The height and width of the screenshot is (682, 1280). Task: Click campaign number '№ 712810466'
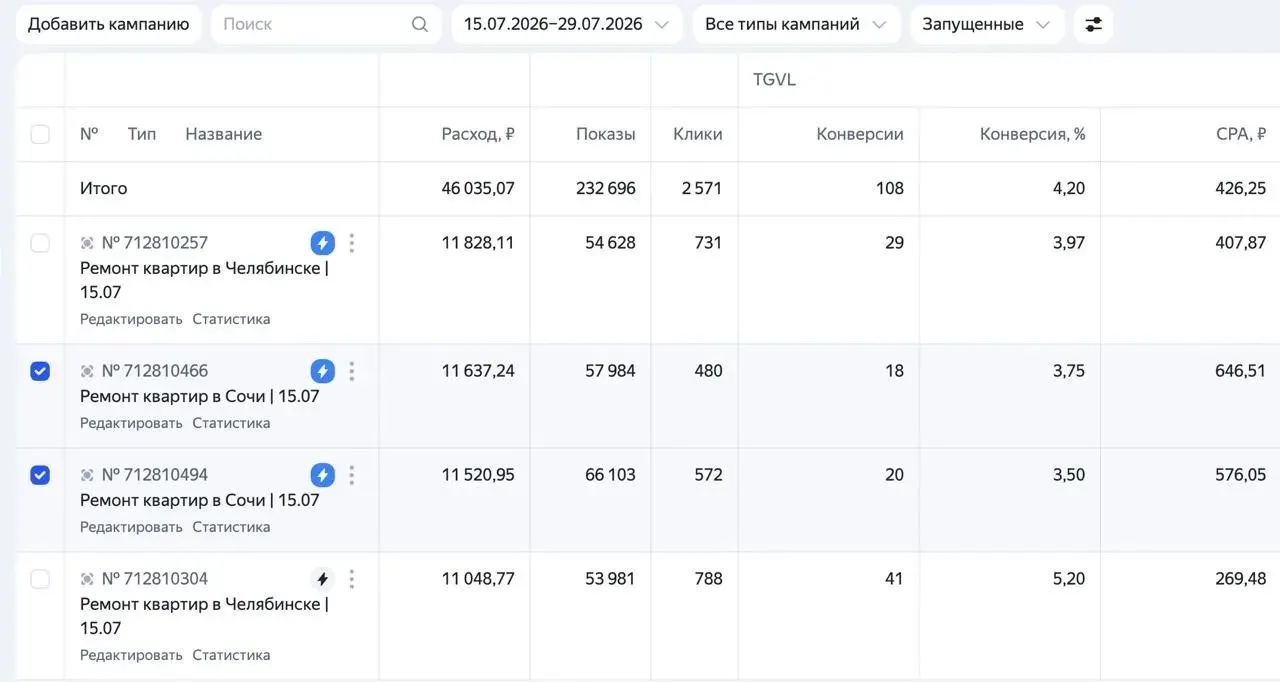(x=155, y=371)
